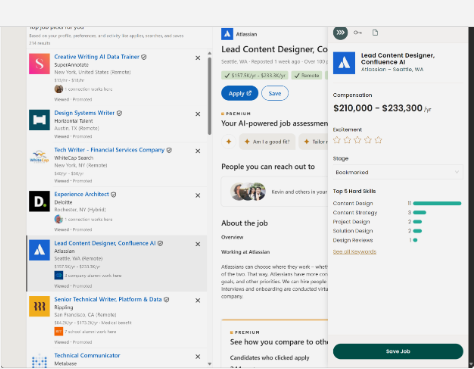Click the avatars in People you can reach out to
This screenshot has height=369, width=474.
click(248, 192)
